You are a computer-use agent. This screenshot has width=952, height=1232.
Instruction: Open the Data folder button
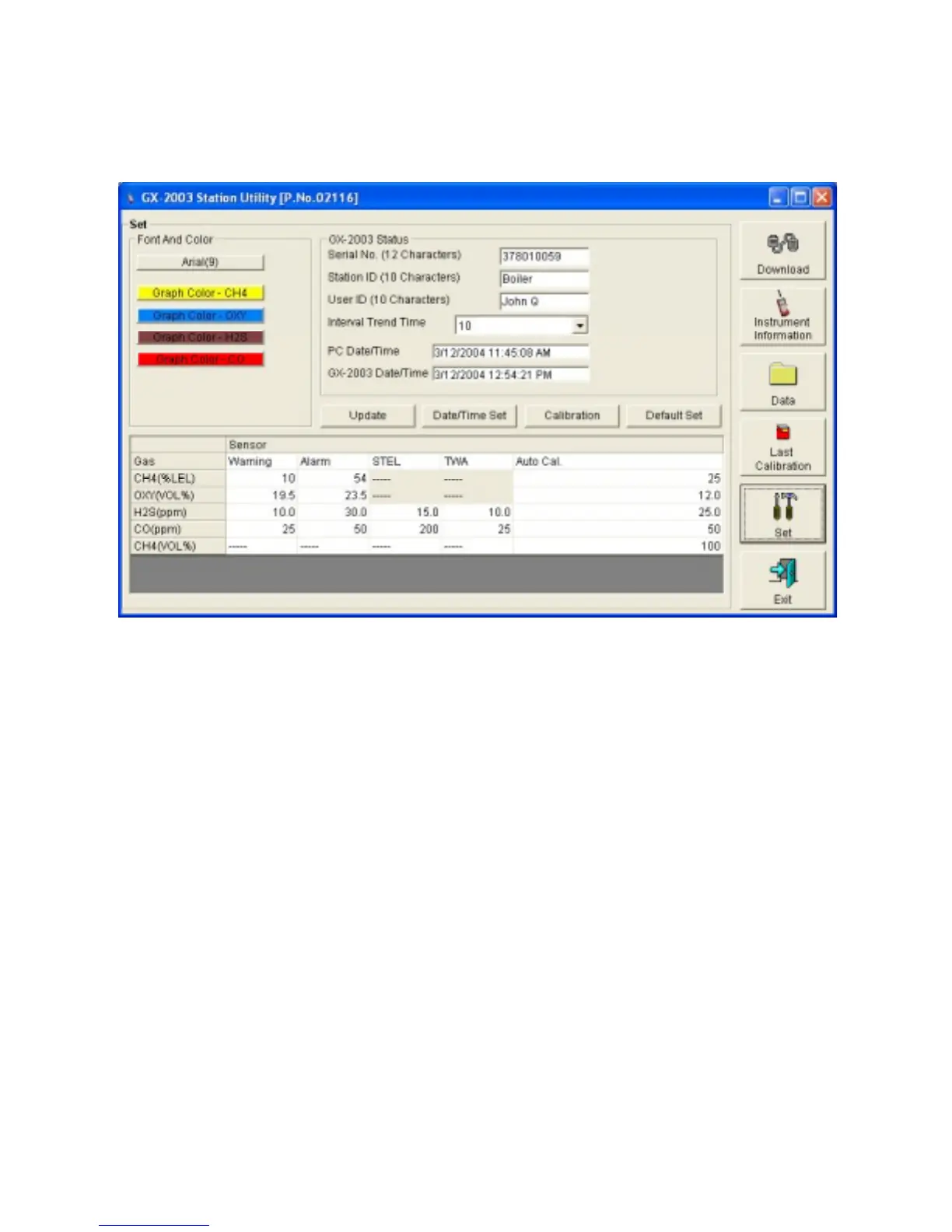[782, 382]
